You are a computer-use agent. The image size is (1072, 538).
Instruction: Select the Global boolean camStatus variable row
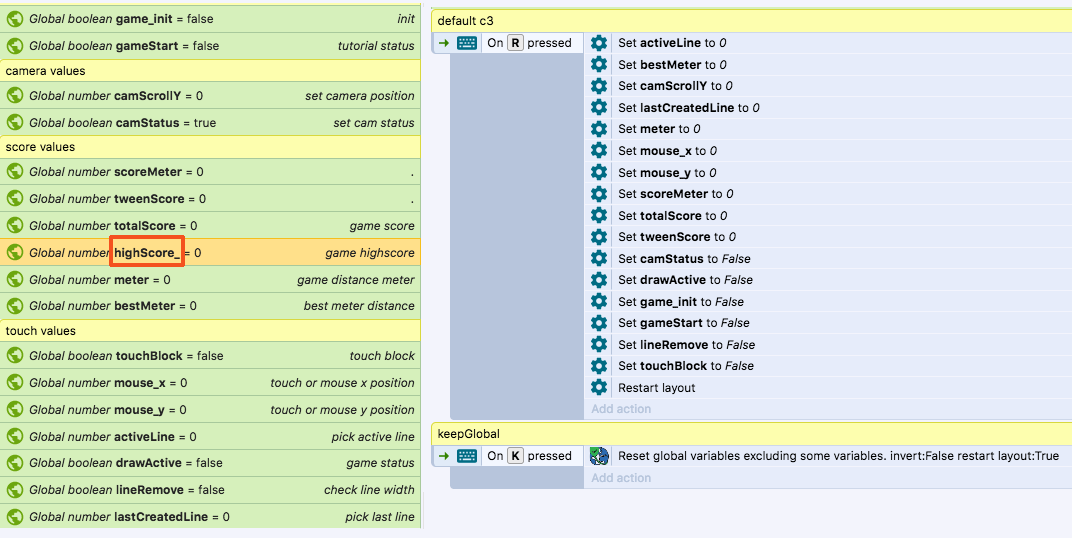point(210,123)
